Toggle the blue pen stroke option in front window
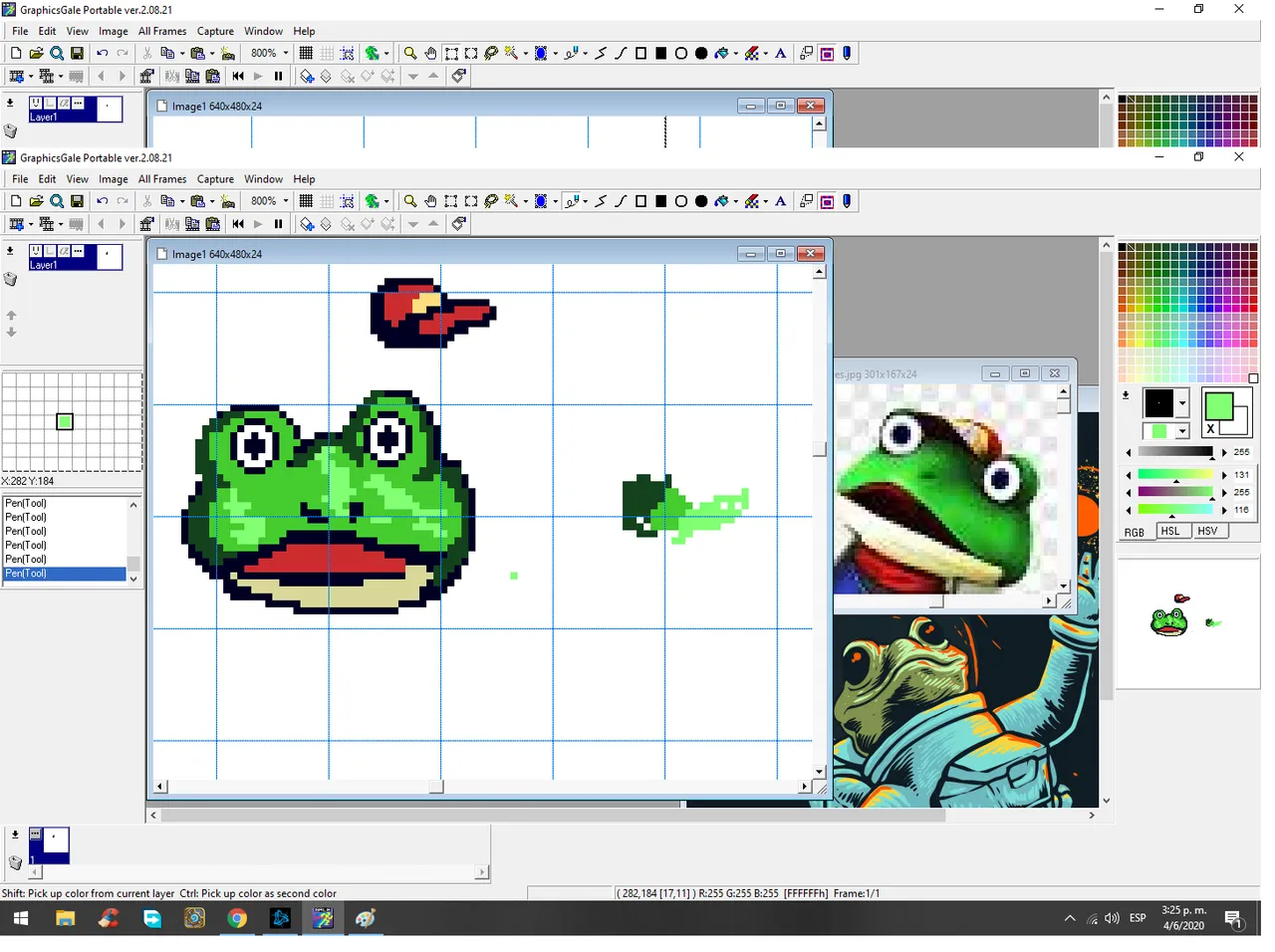Screen dimensions: 1275x952 click(x=847, y=201)
